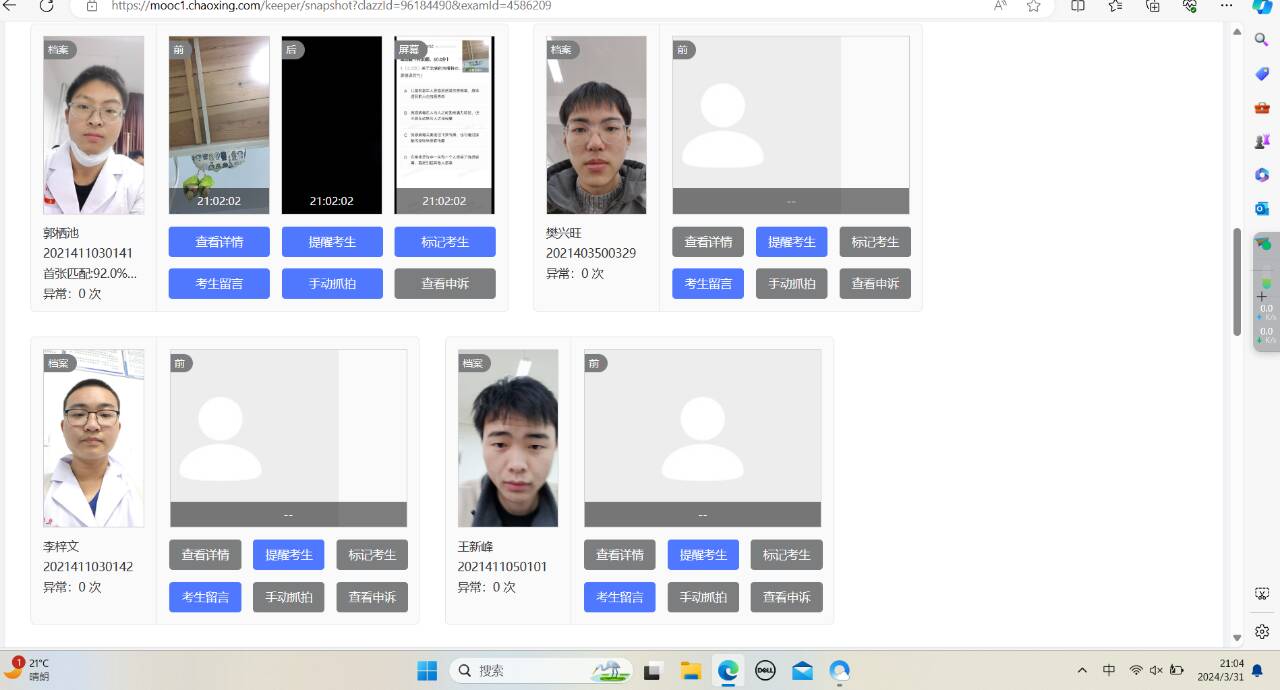The image size is (1280, 690).
Task: Open the Copilot icon in Edge
Action: click(x=1262, y=6)
